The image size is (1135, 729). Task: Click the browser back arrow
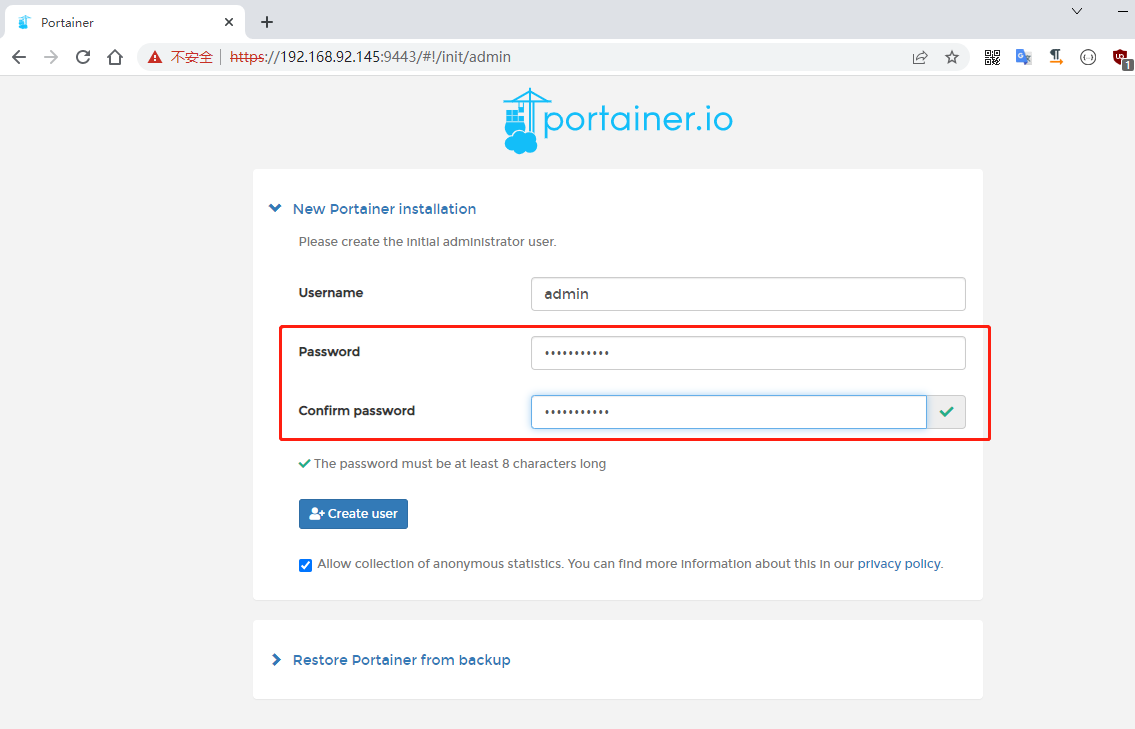pyautogui.click(x=20, y=57)
